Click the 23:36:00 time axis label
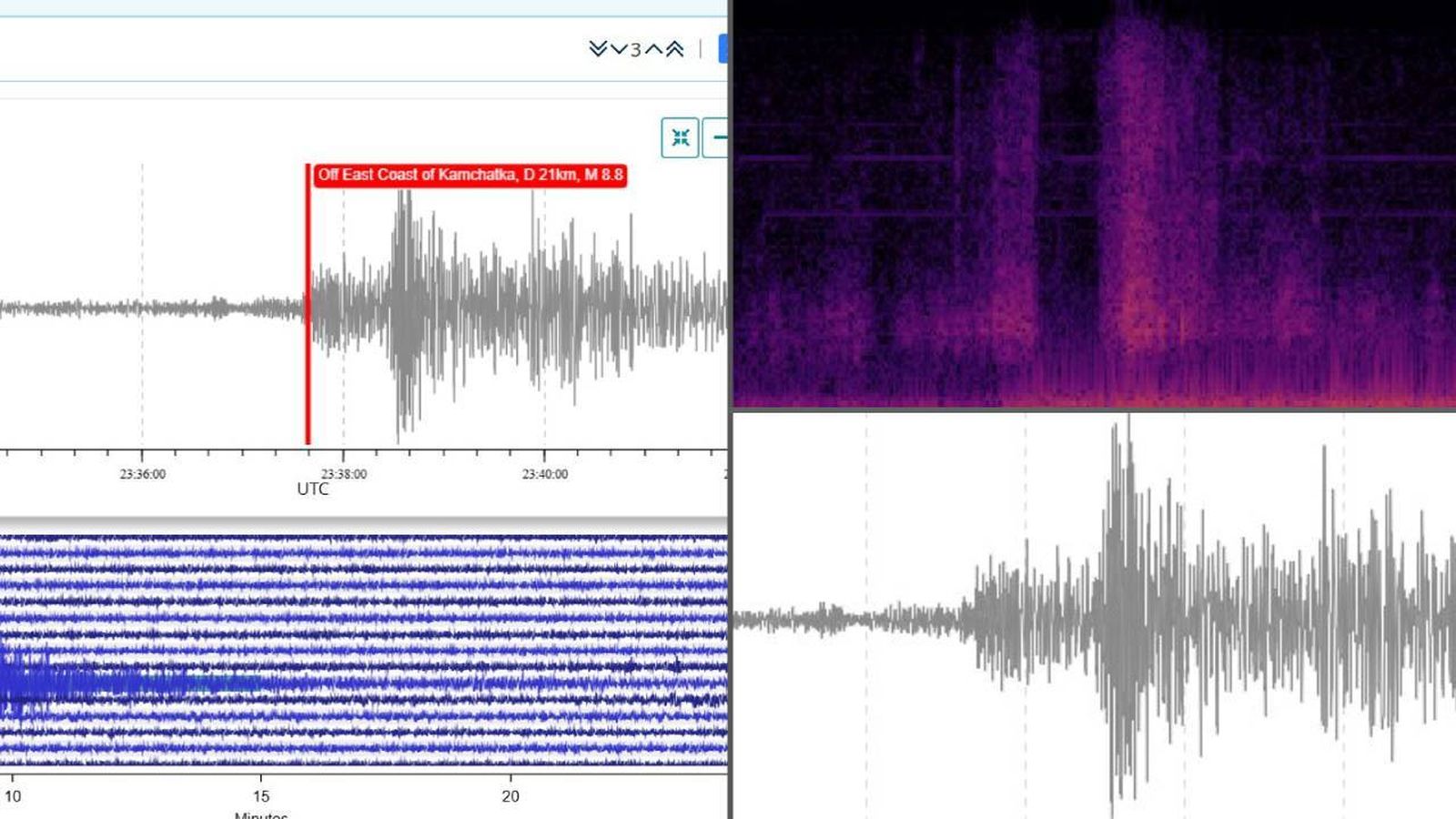1456x819 pixels. (x=143, y=474)
